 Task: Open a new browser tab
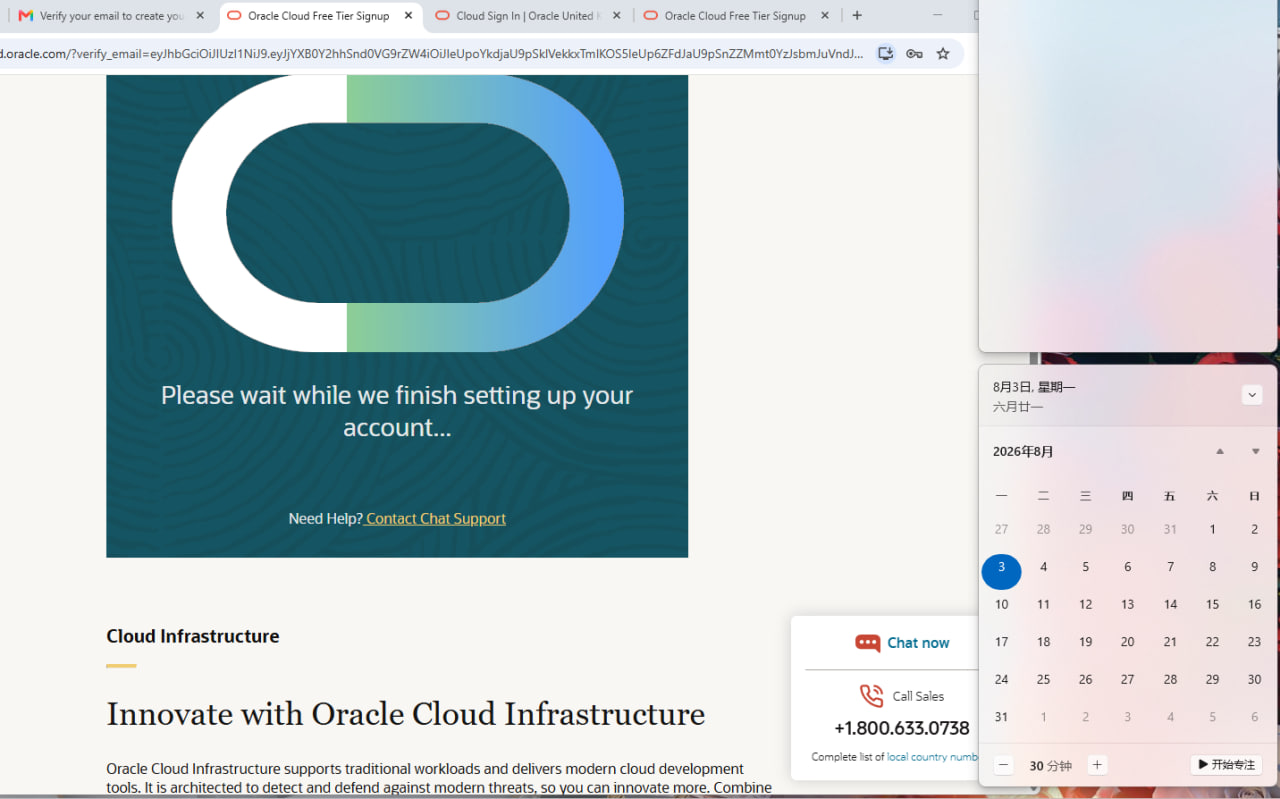click(857, 16)
